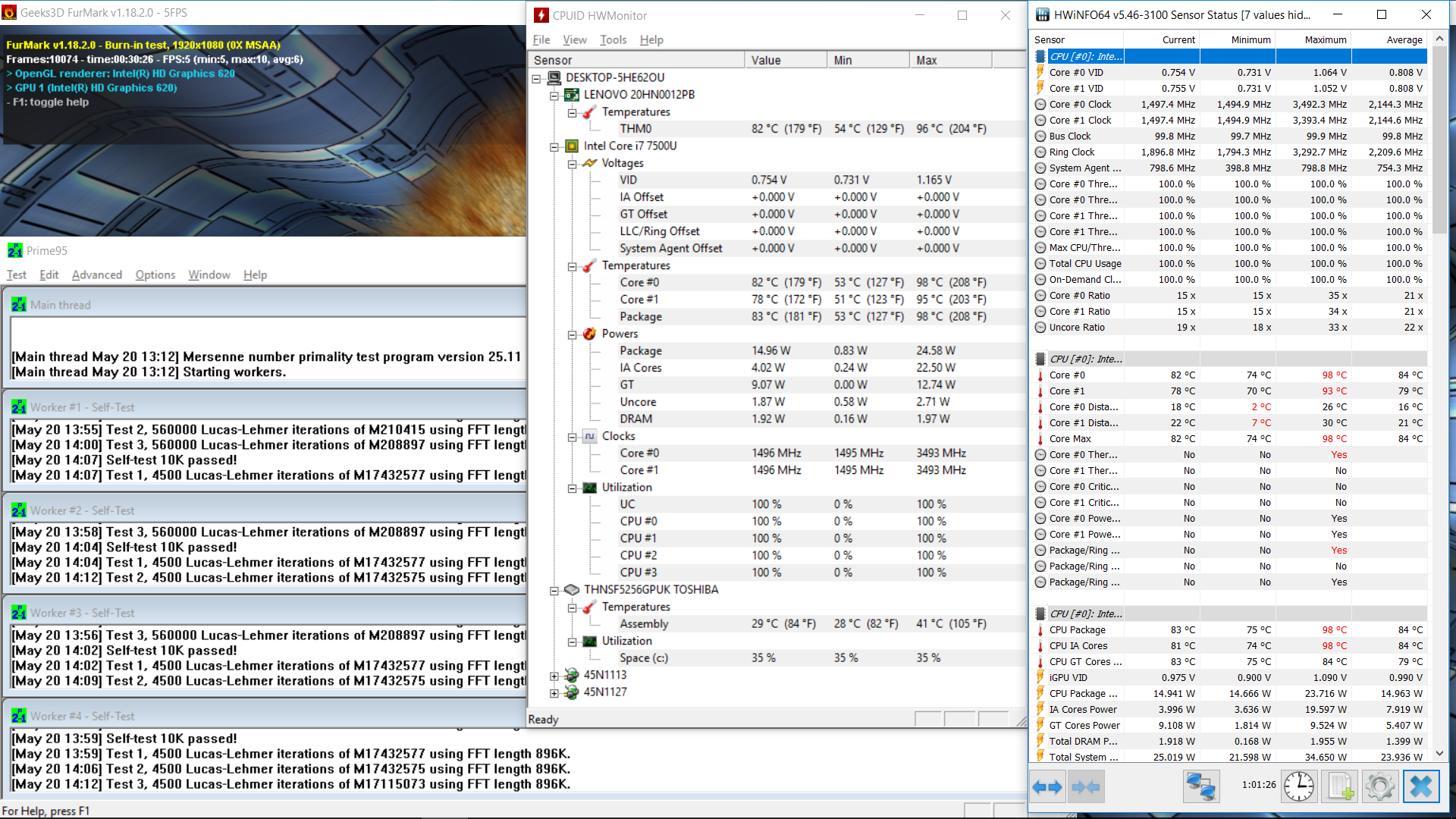Click the Voltages lightning icon in HWMonitor

[x=590, y=163]
